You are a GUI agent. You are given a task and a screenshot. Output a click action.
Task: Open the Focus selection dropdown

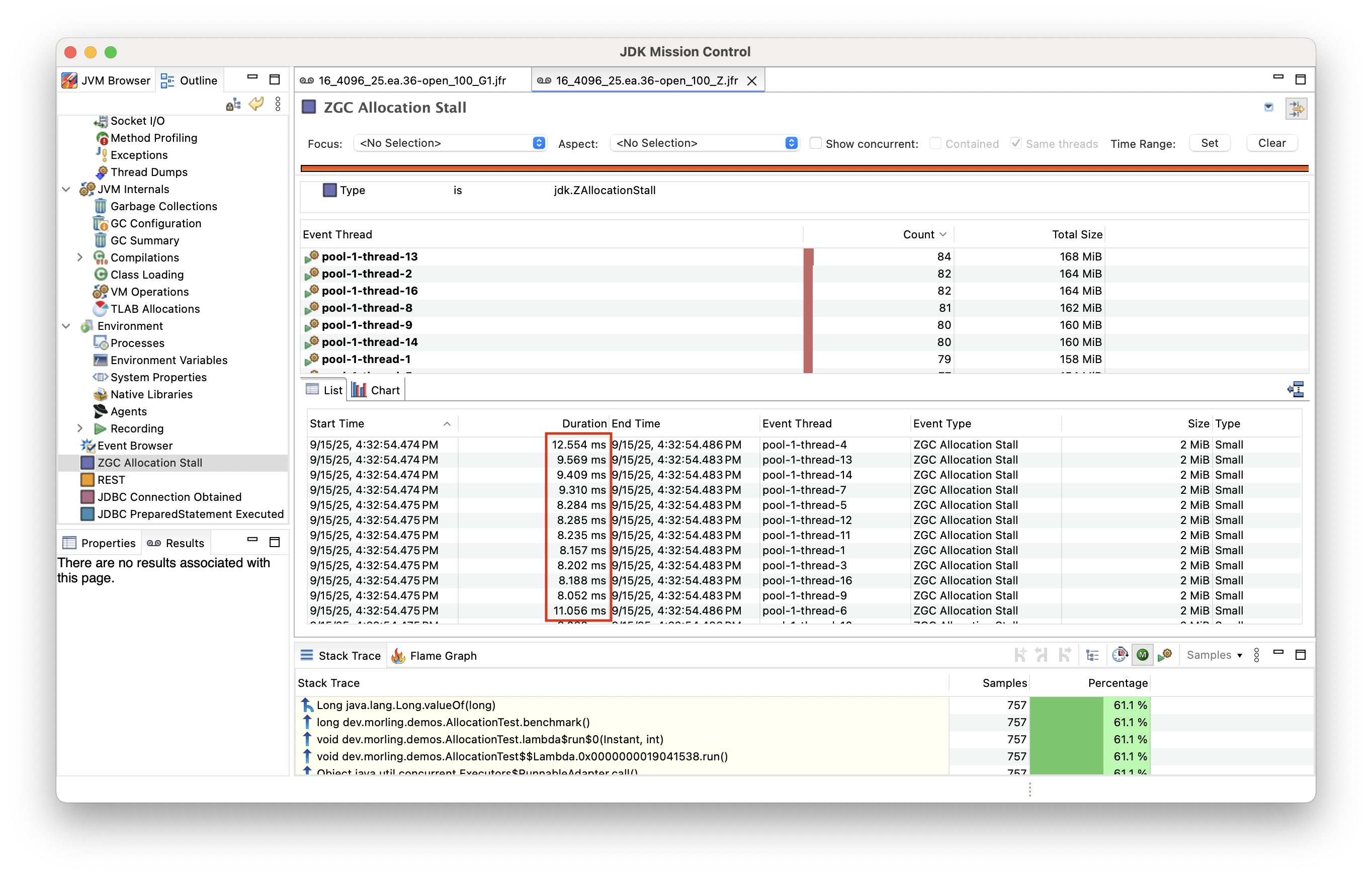tap(450, 143)
